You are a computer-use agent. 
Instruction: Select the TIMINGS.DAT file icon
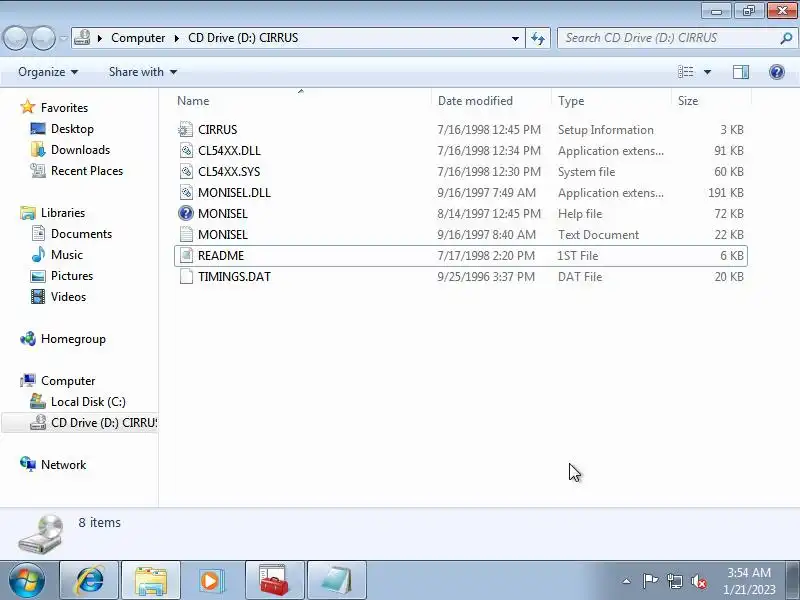coord(186,277)
